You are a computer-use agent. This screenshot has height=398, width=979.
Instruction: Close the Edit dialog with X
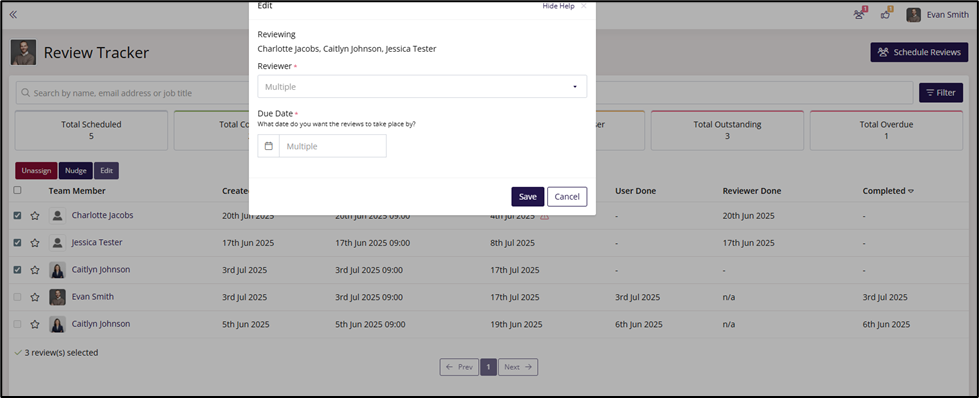pos(584,6)
